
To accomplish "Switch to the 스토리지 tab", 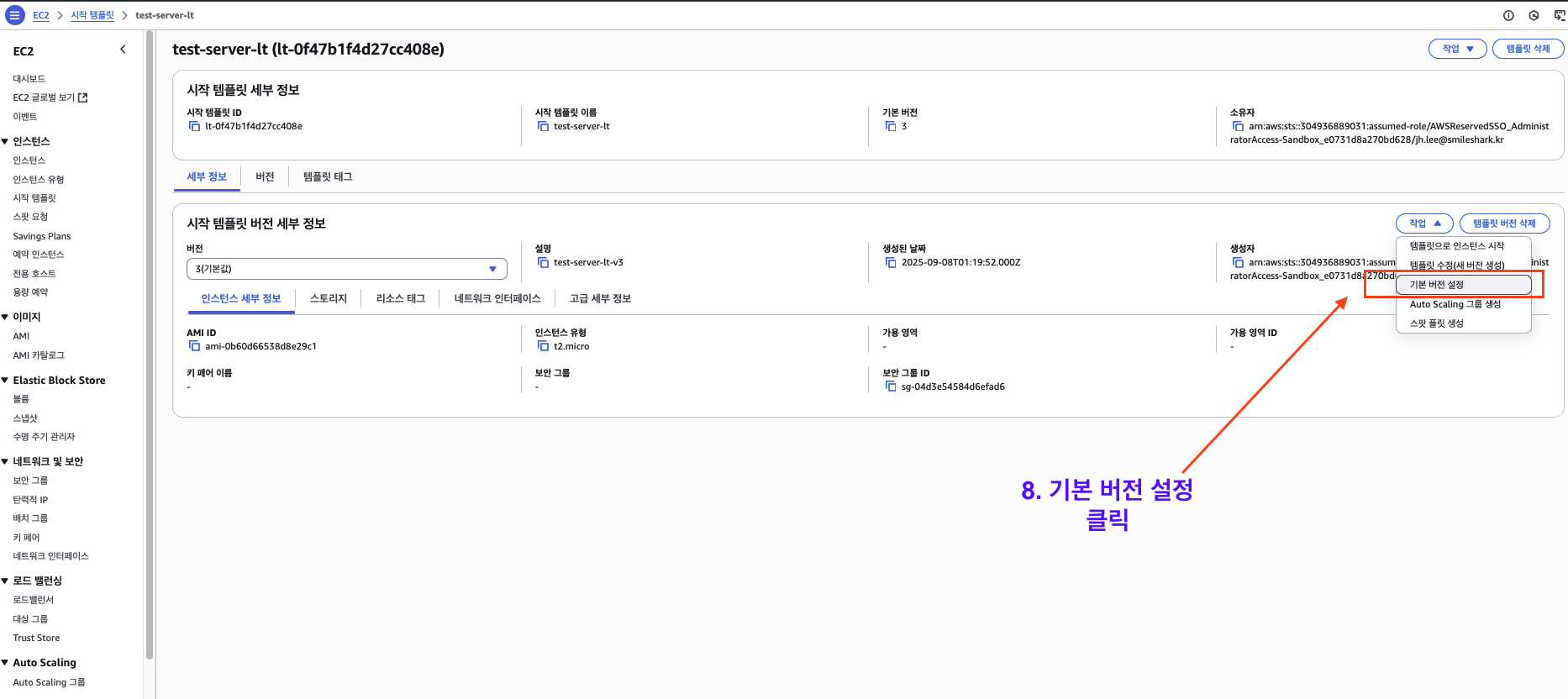I will [328, 298].
